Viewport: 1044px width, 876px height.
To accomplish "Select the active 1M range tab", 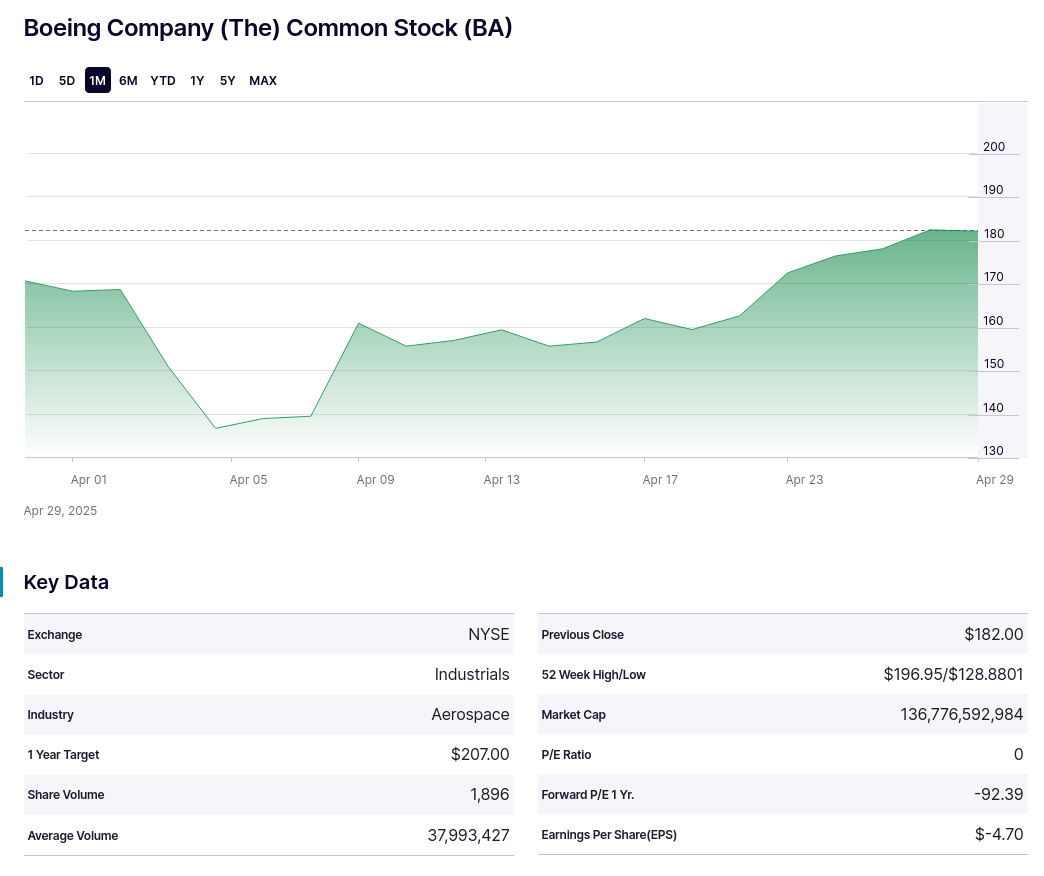I will pos(98,81).
